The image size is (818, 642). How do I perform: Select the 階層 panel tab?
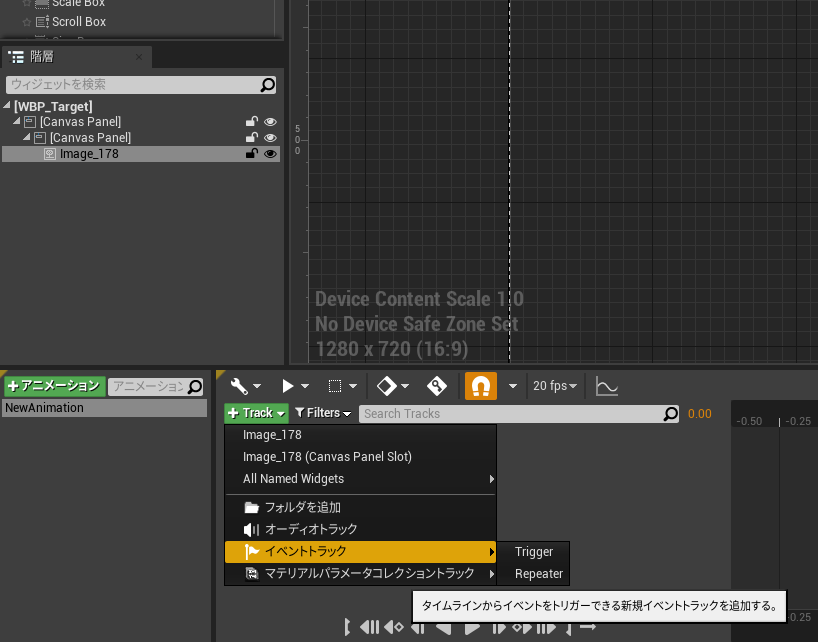[x=77, y=57]
